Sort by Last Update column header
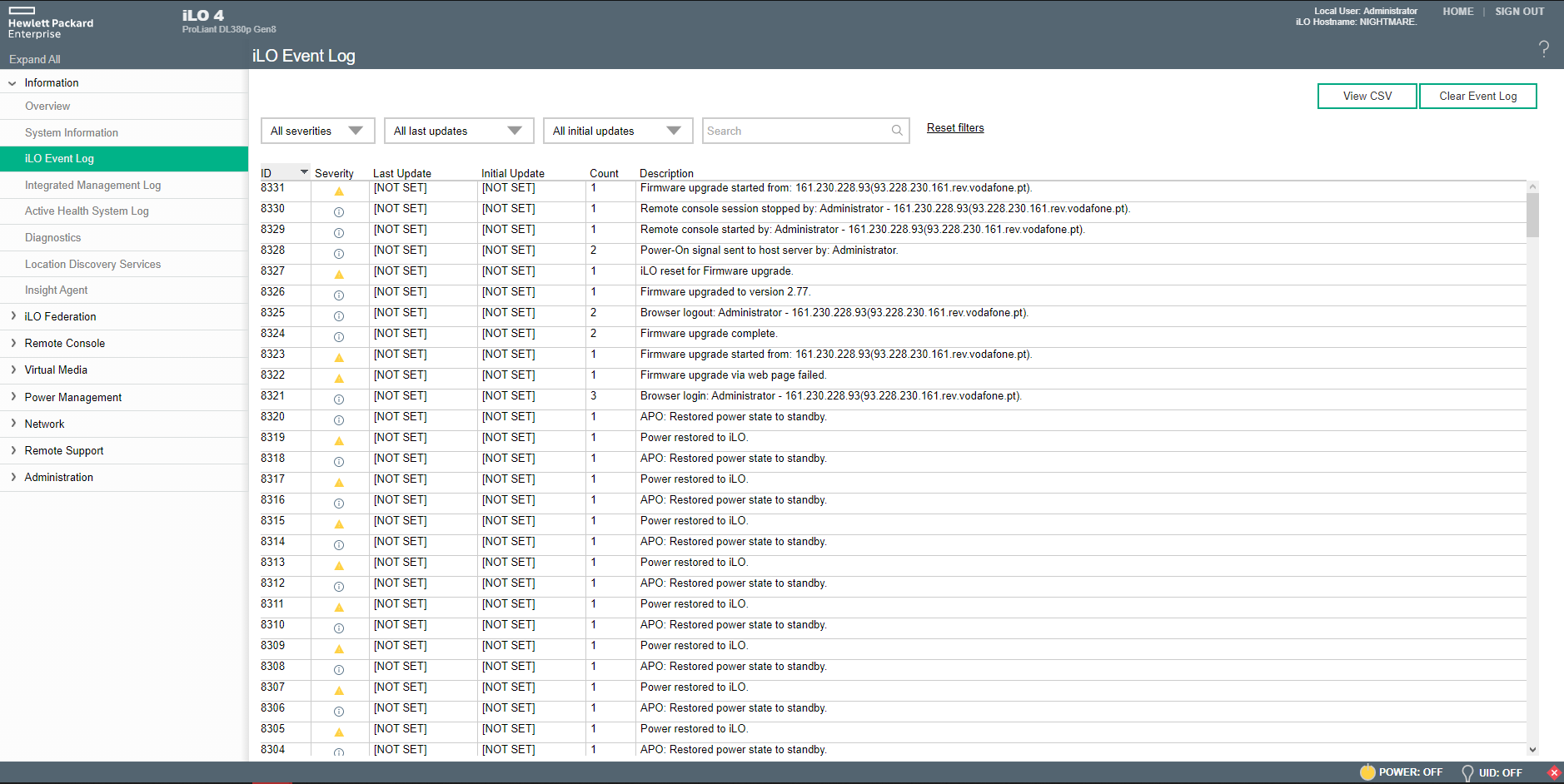The height and width of the screenshot is (784, 1564). [402, 173]
